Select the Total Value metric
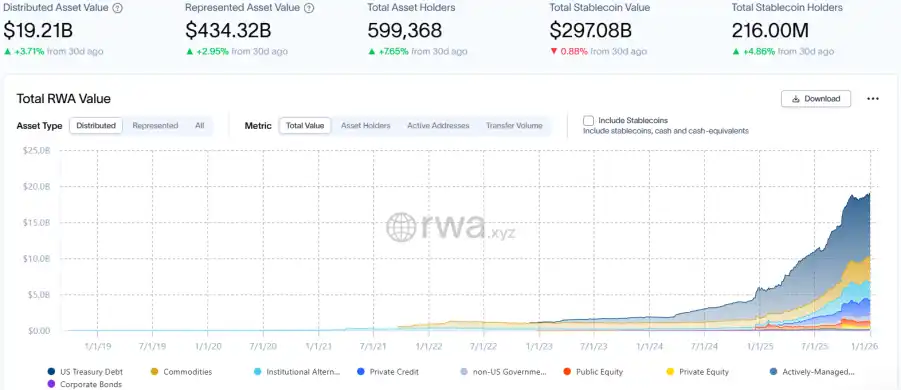The height and width of the screenshot is (391, 901). (x=305, y=125)
